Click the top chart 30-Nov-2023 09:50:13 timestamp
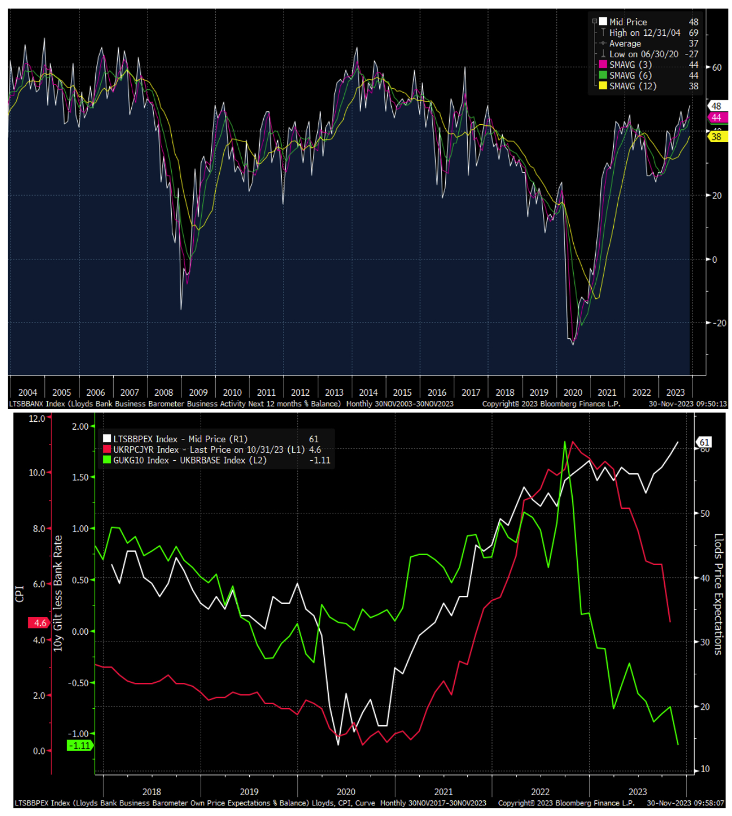732x816 pixels. [687, 404]
